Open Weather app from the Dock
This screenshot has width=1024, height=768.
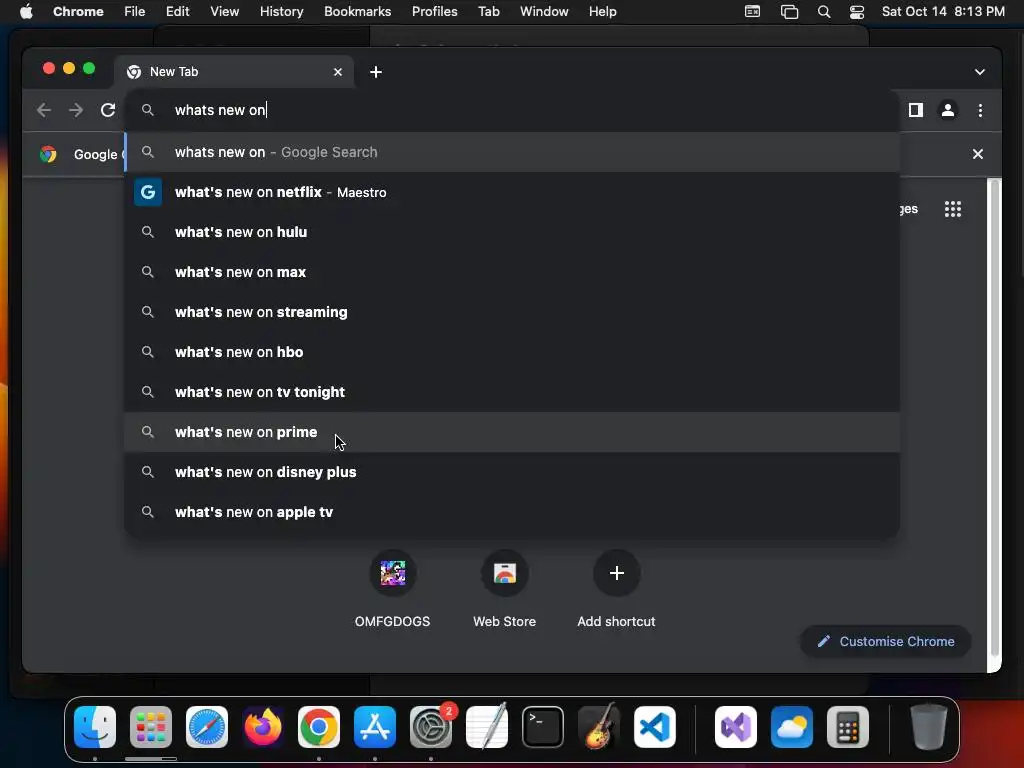pyautogui.click(x=792, y=726)
